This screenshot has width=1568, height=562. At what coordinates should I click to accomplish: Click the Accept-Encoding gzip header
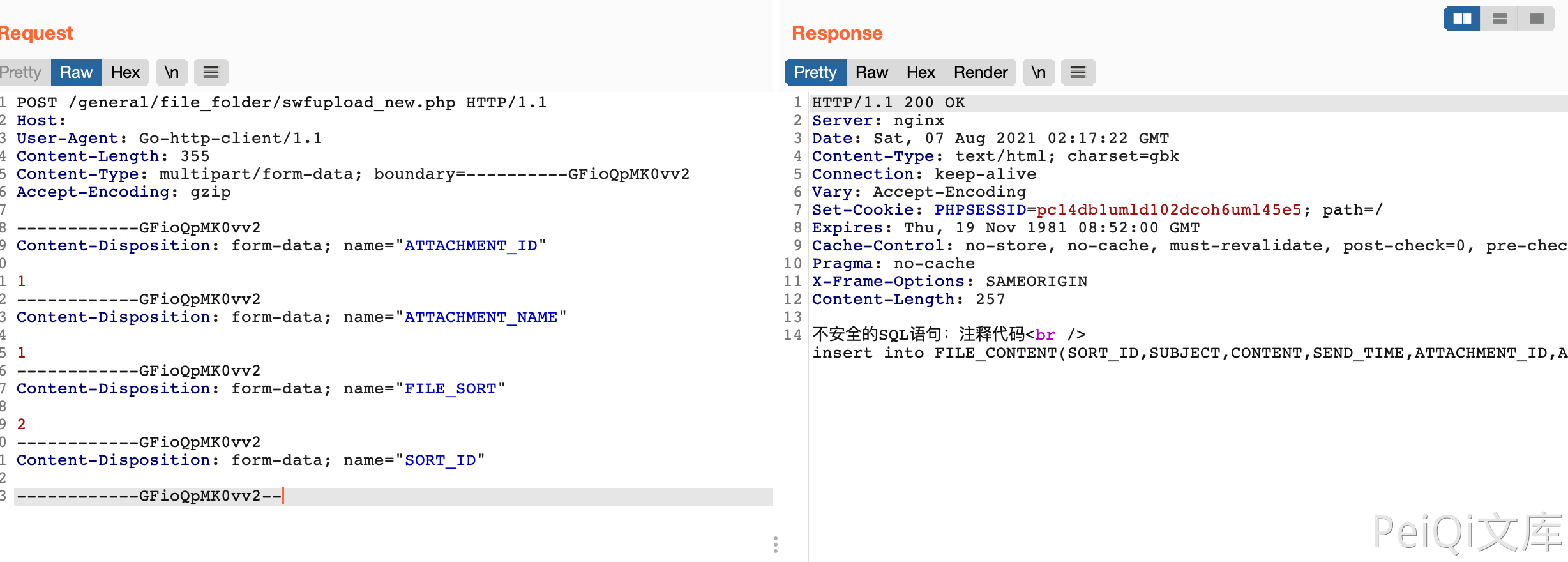pyautogui.click(x=124, y=192)
